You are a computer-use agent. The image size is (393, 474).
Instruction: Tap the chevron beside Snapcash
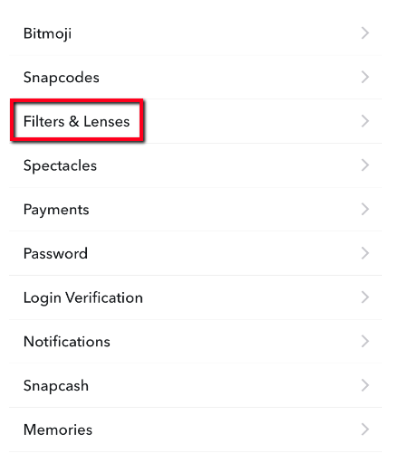[x=365, y=385]
